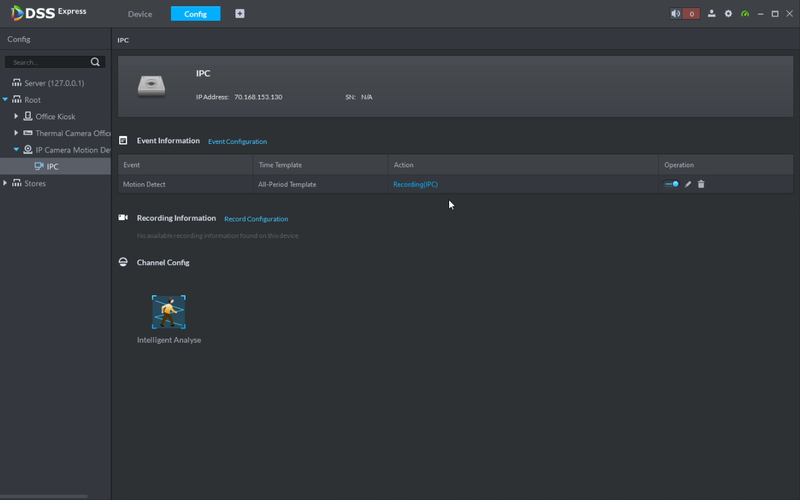Switch to the Device tab

tap(140, 14)
